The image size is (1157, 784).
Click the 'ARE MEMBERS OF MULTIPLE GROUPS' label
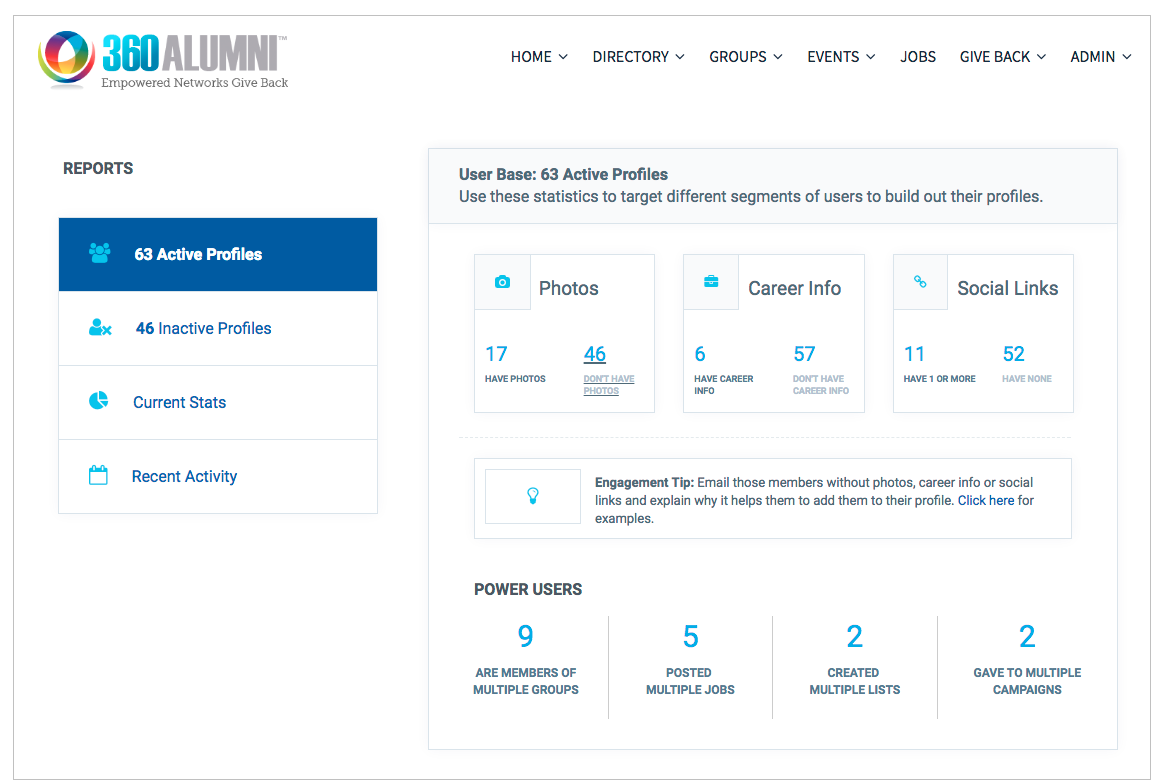point(526,681)
